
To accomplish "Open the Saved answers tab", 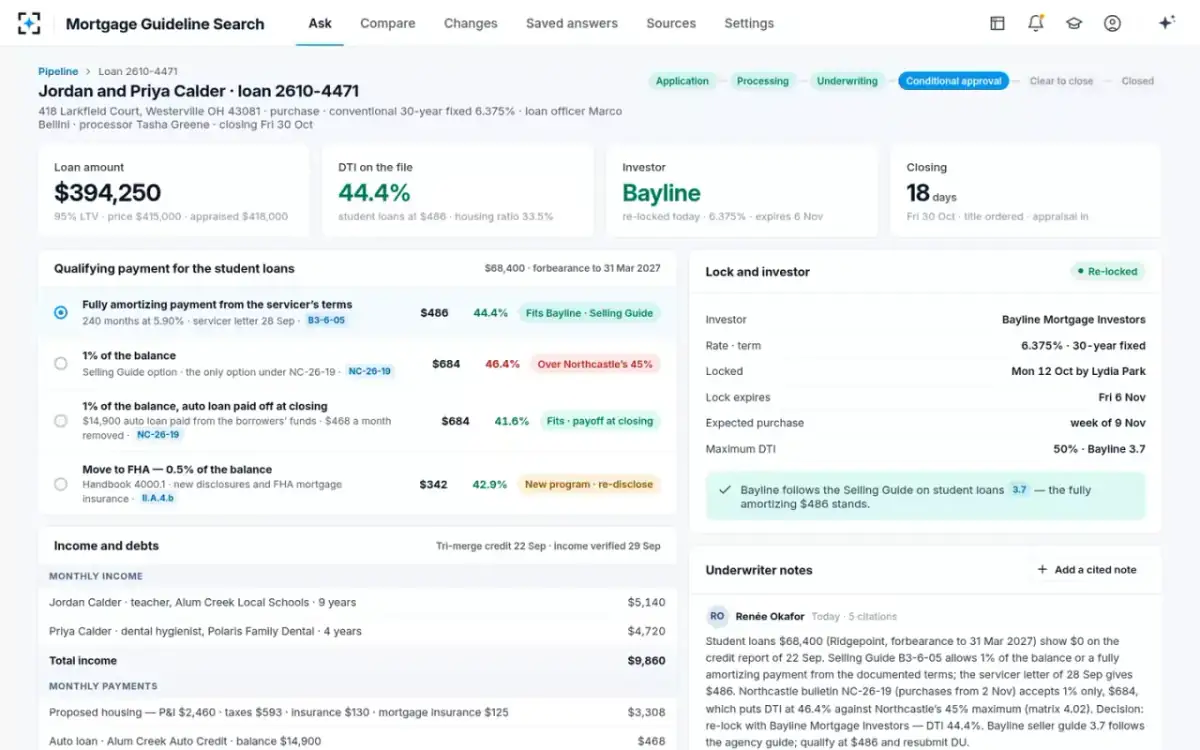I will [x=572, y=23].
